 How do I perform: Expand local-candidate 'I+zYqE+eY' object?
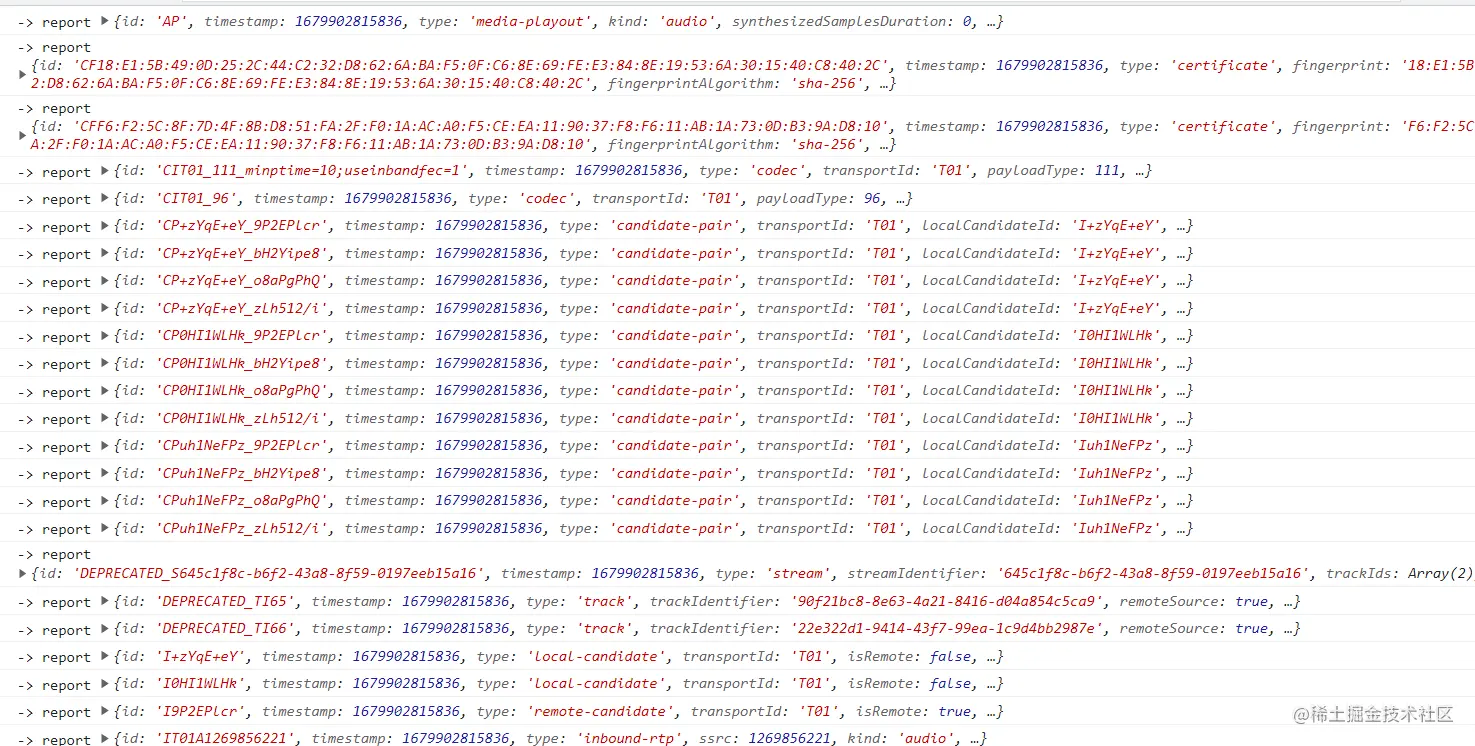coord(105,657)
